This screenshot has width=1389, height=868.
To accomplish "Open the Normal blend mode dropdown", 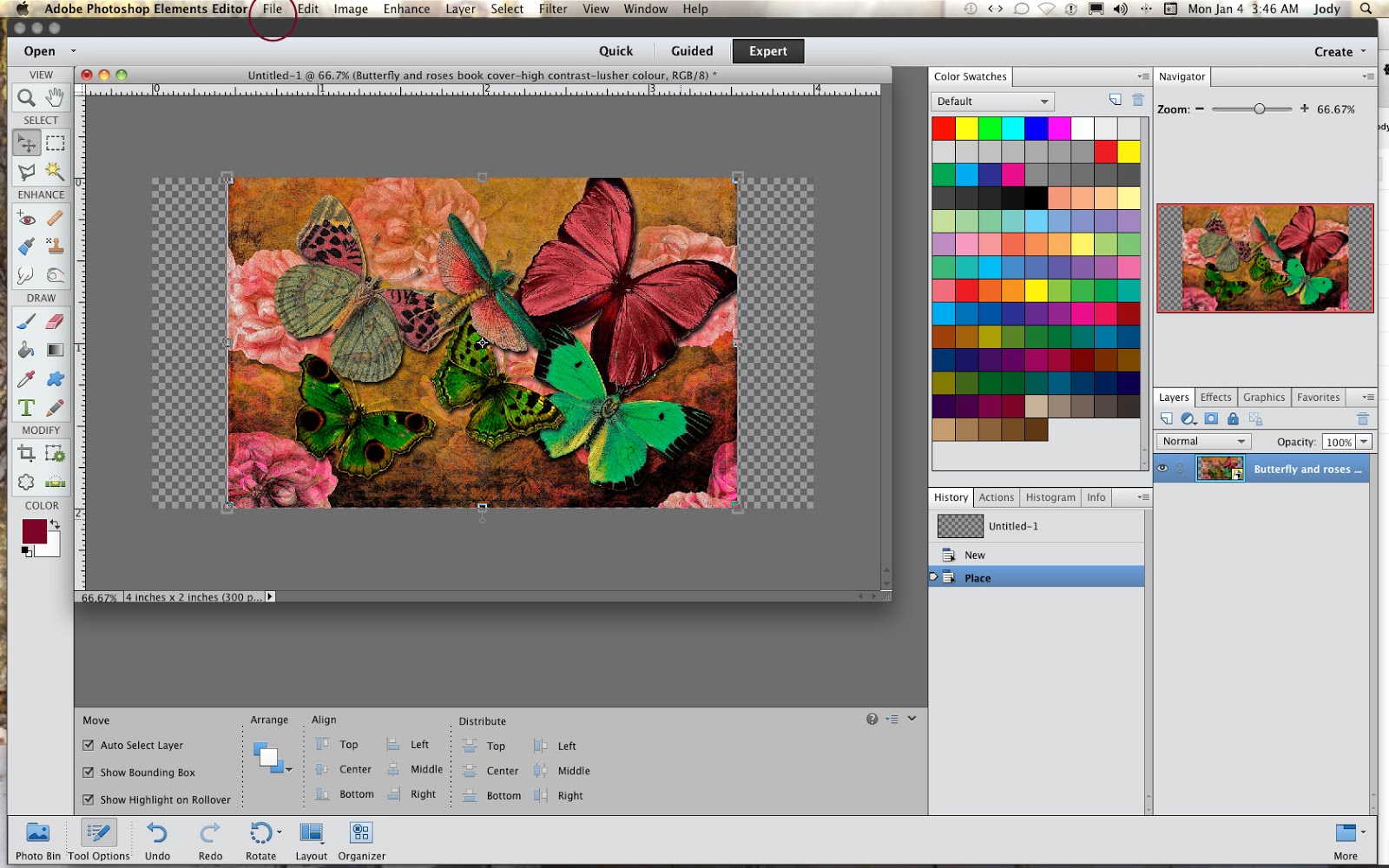I will coord(1203,442).
